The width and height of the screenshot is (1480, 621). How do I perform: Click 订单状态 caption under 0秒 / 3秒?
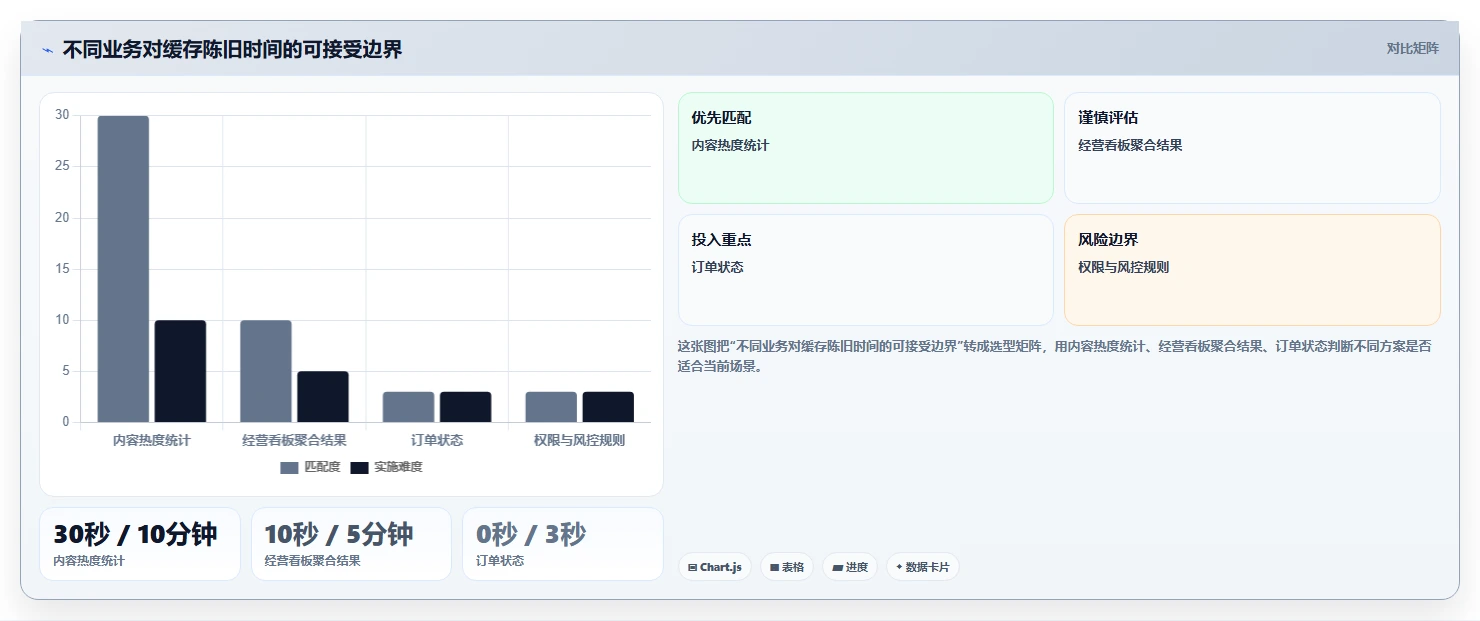point(500,561)
